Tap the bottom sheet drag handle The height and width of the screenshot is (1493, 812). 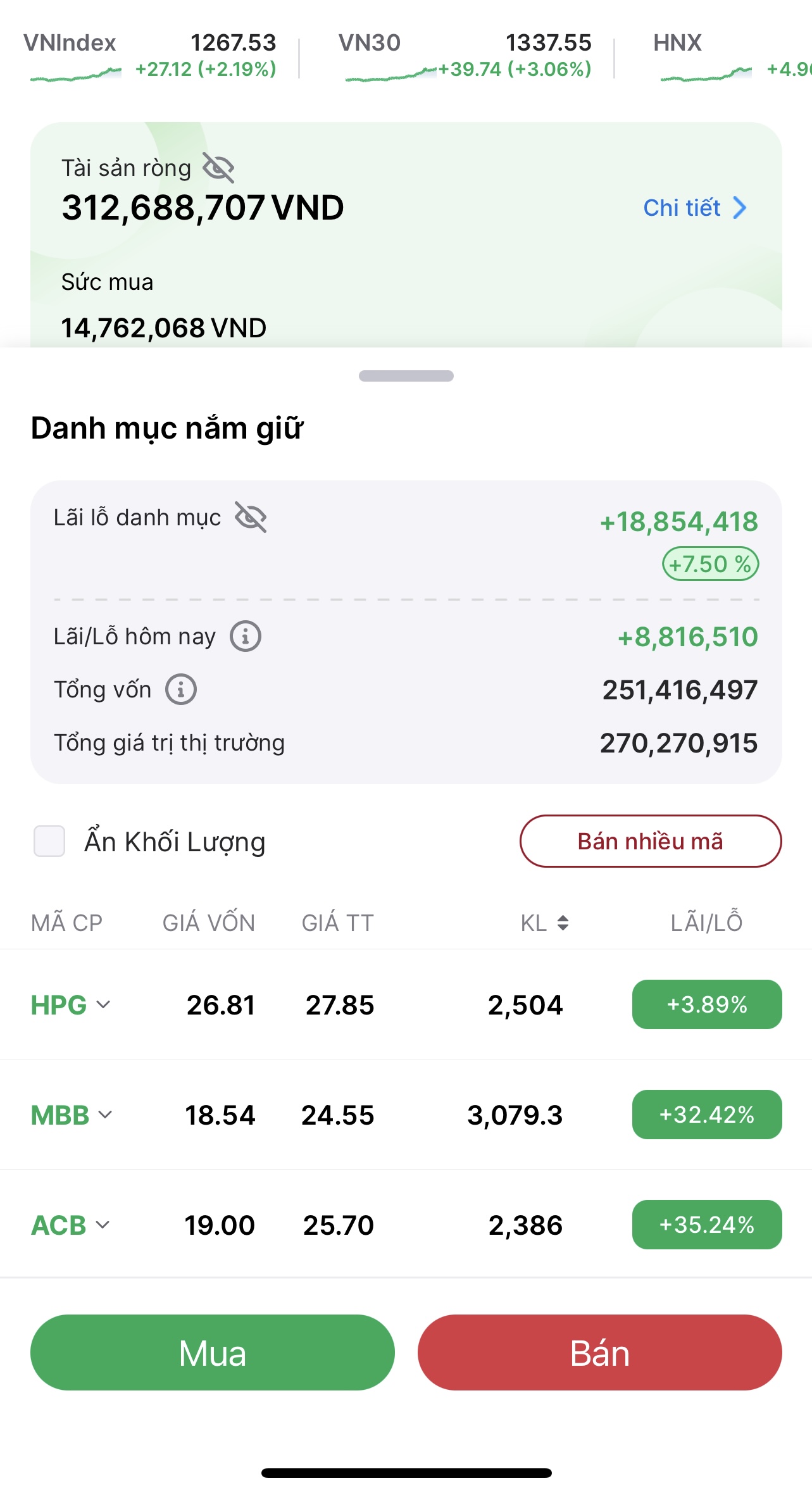[x=406, y=376]
